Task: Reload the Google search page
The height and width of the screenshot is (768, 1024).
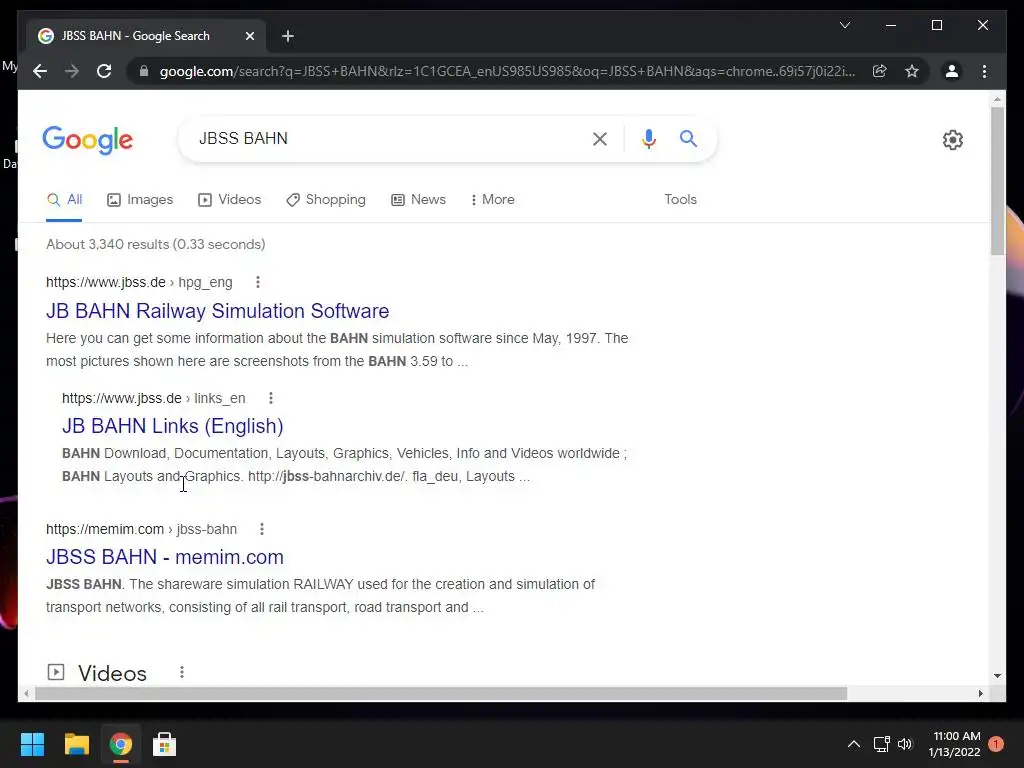Action: [x=104, y=71]
